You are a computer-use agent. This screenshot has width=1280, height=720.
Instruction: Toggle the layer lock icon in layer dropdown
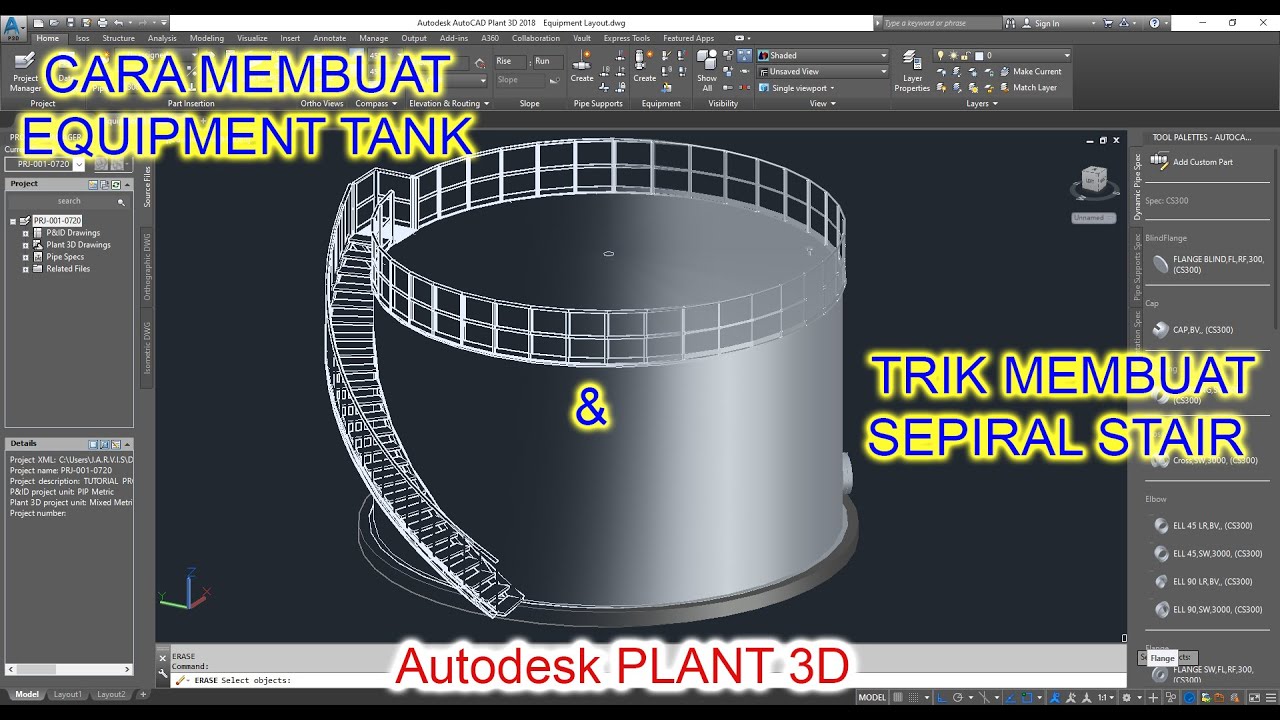(x=966, y=56)
